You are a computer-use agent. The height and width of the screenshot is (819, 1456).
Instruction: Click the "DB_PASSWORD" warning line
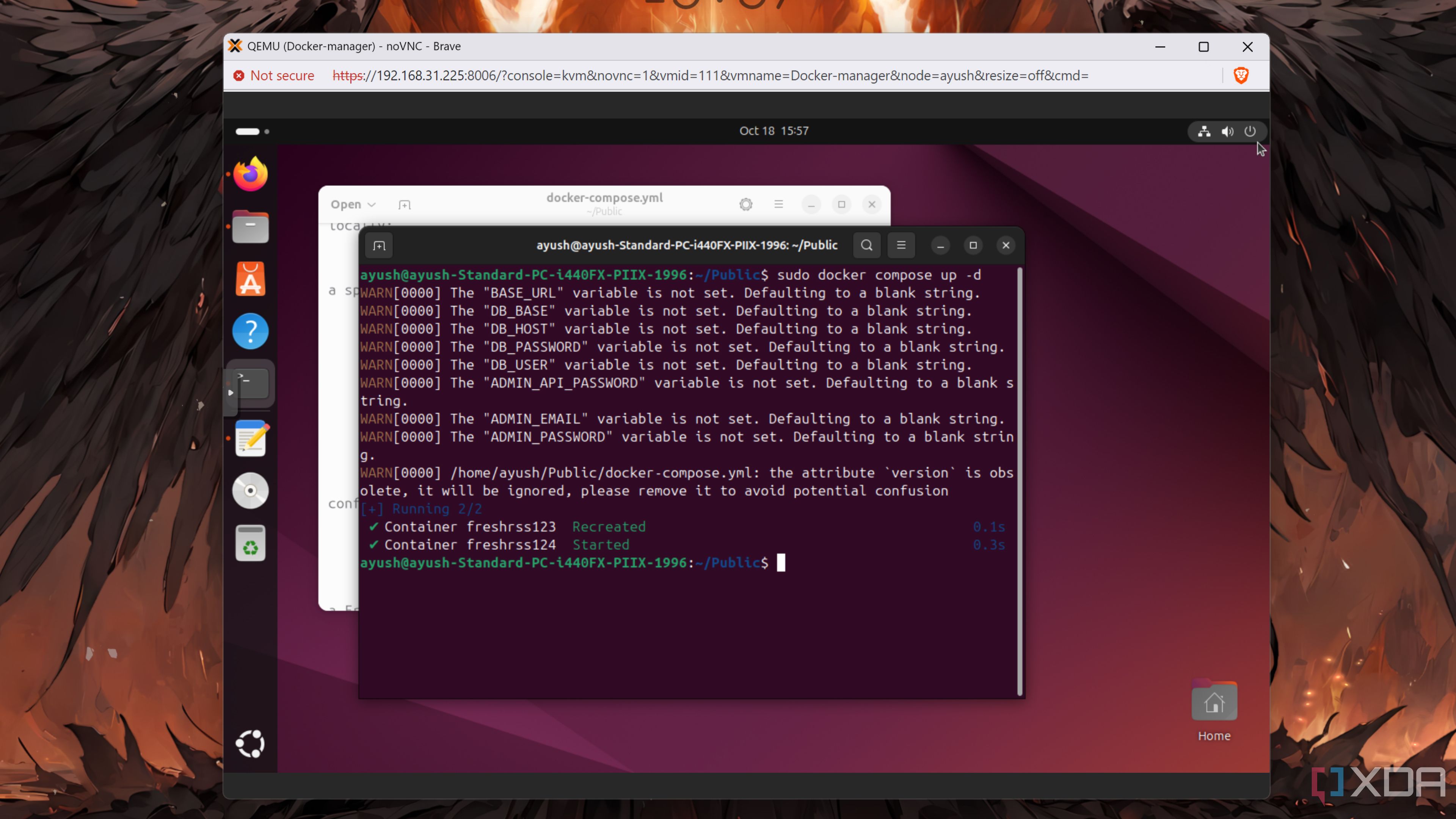[x=682, y=347]
